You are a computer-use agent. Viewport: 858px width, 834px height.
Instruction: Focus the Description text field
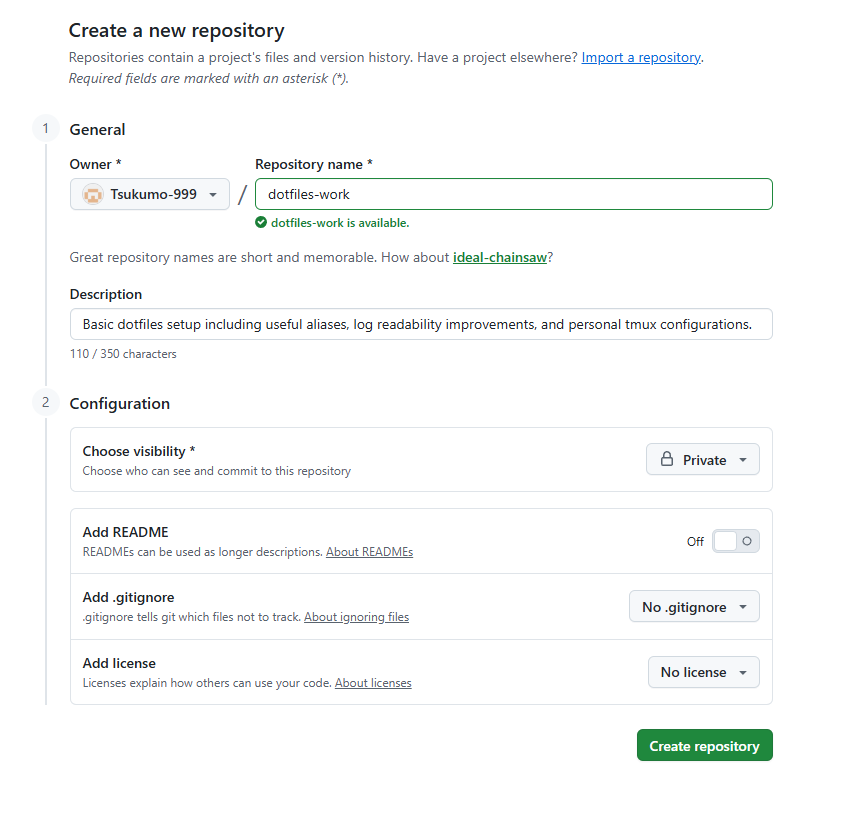tap(421, 324)
